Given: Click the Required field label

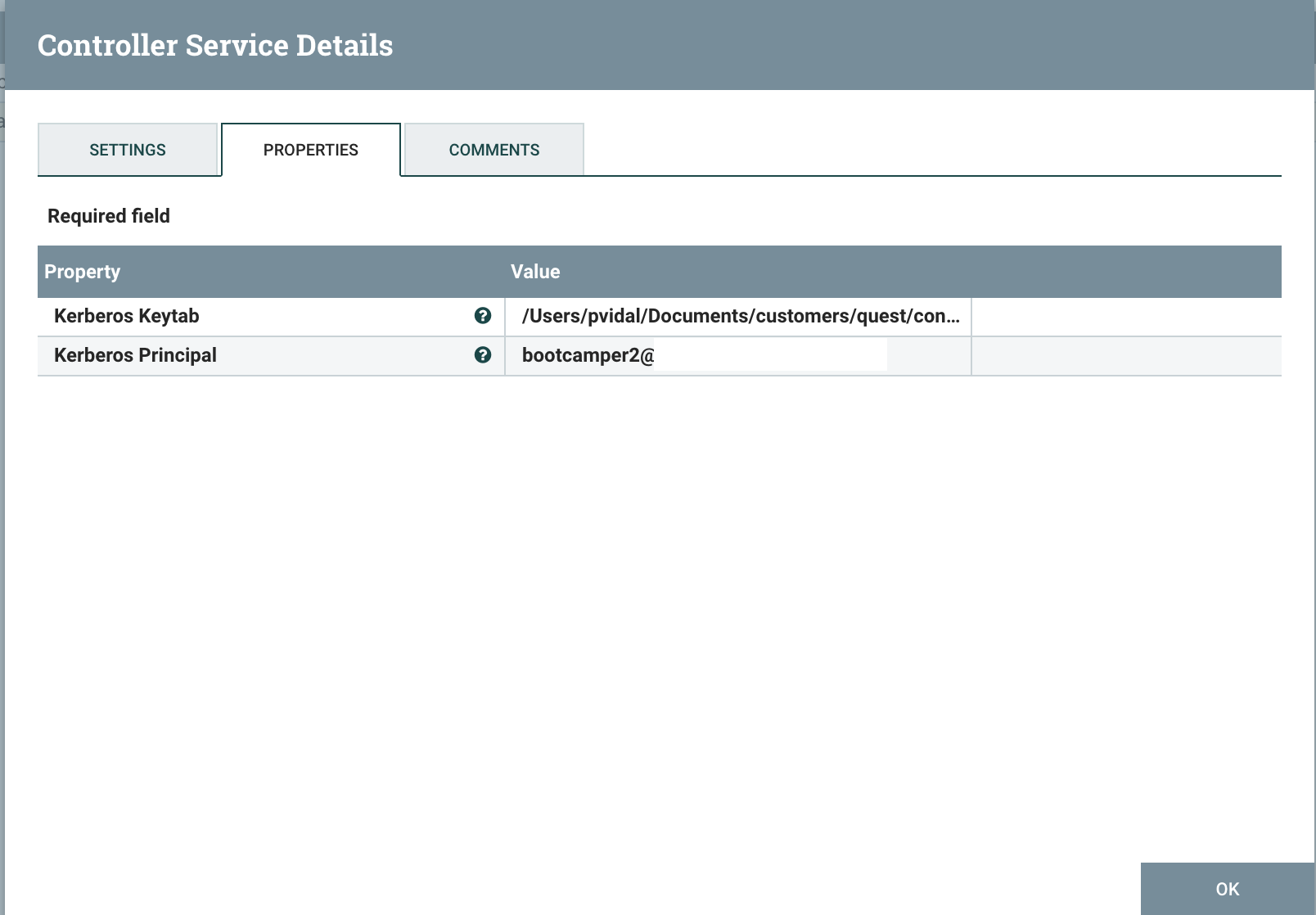Looking at the screenshot, I should pyautogui.click(x=108, y=215).
